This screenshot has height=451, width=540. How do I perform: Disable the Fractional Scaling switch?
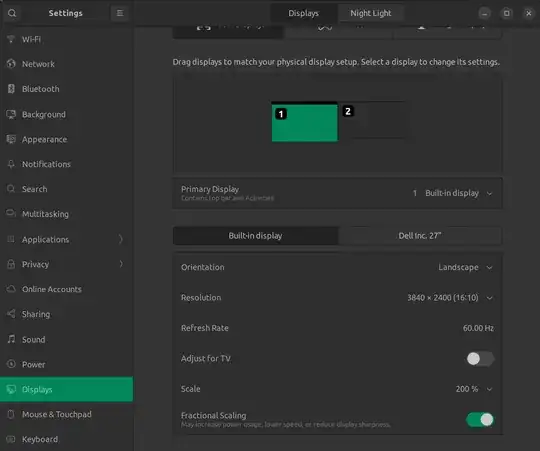click(x=480, y=420)
